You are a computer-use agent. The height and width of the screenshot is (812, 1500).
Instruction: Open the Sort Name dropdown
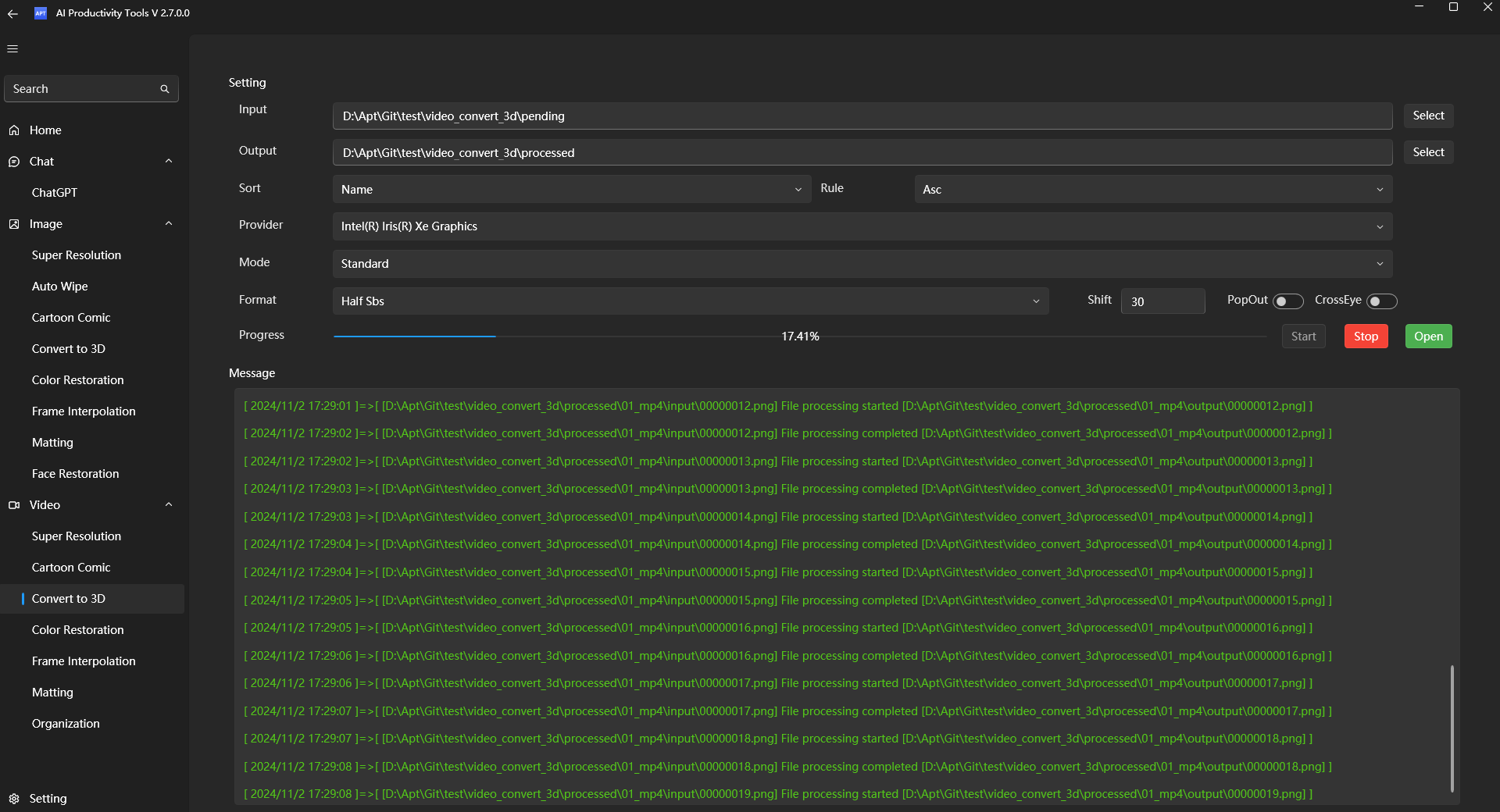pos(571,190)
